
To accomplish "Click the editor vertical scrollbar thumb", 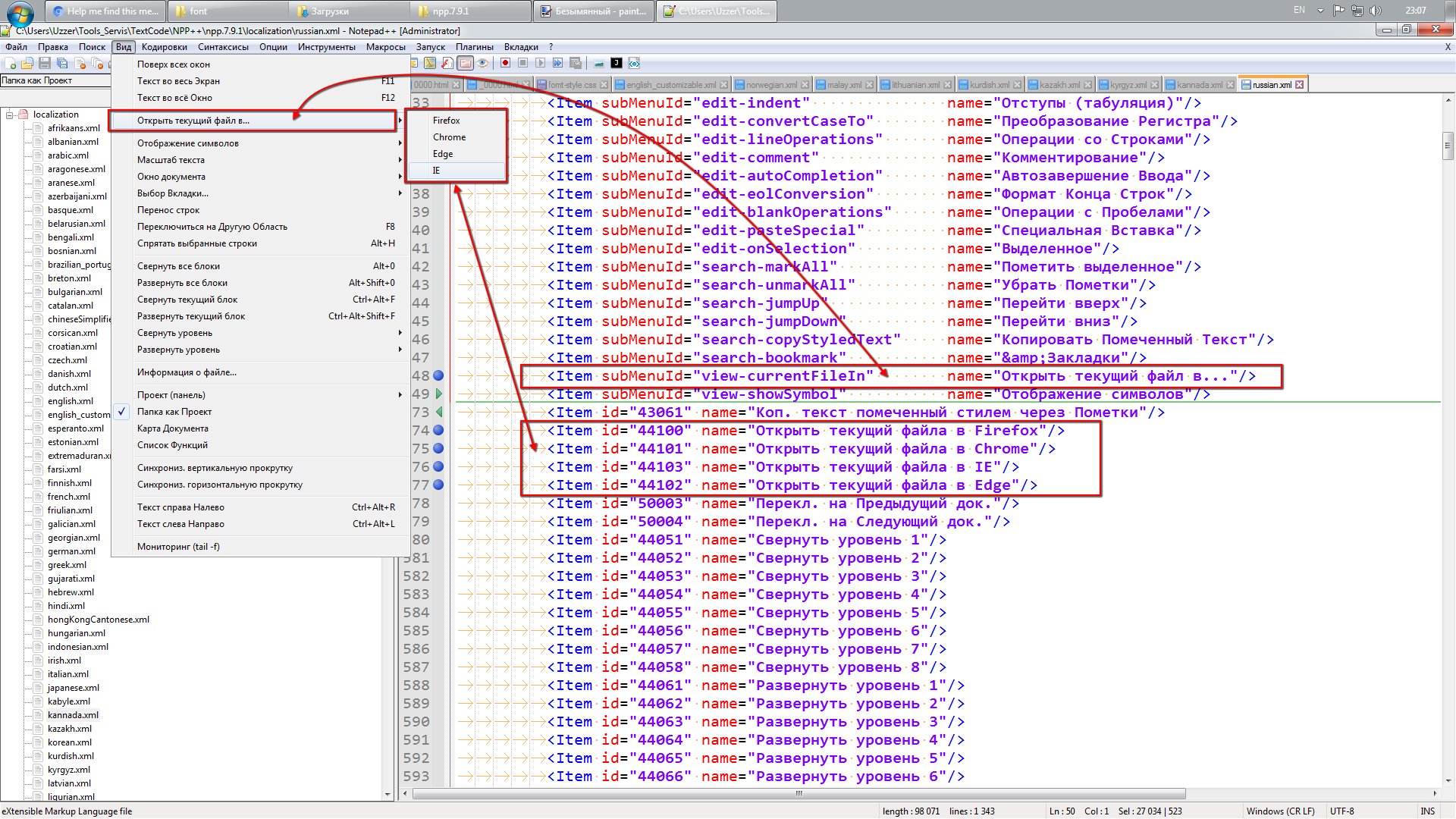I will pyautogui.click(x=1448, y=146).
